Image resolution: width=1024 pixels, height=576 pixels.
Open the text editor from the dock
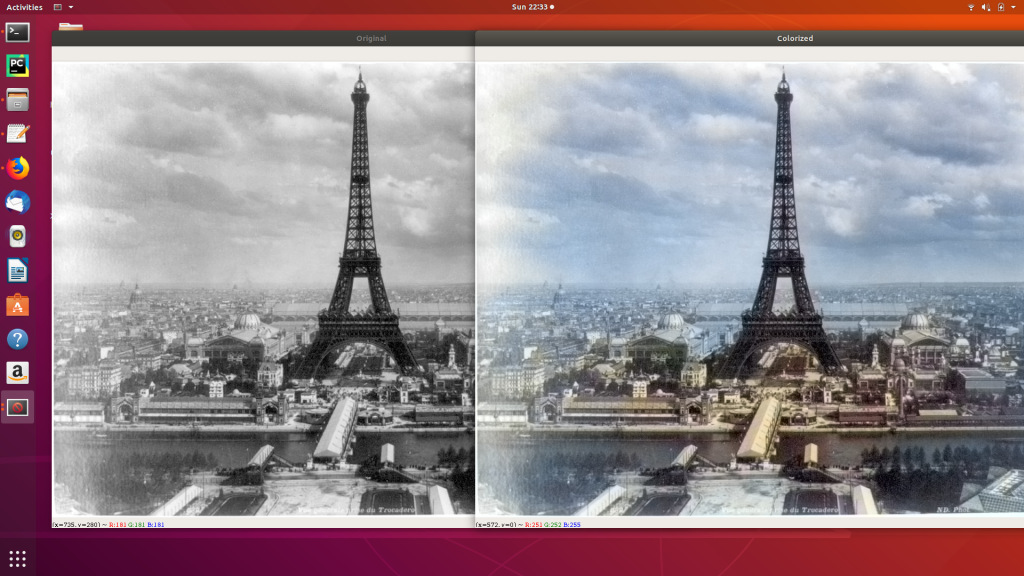pyautogui.click(x=17, y=134)
